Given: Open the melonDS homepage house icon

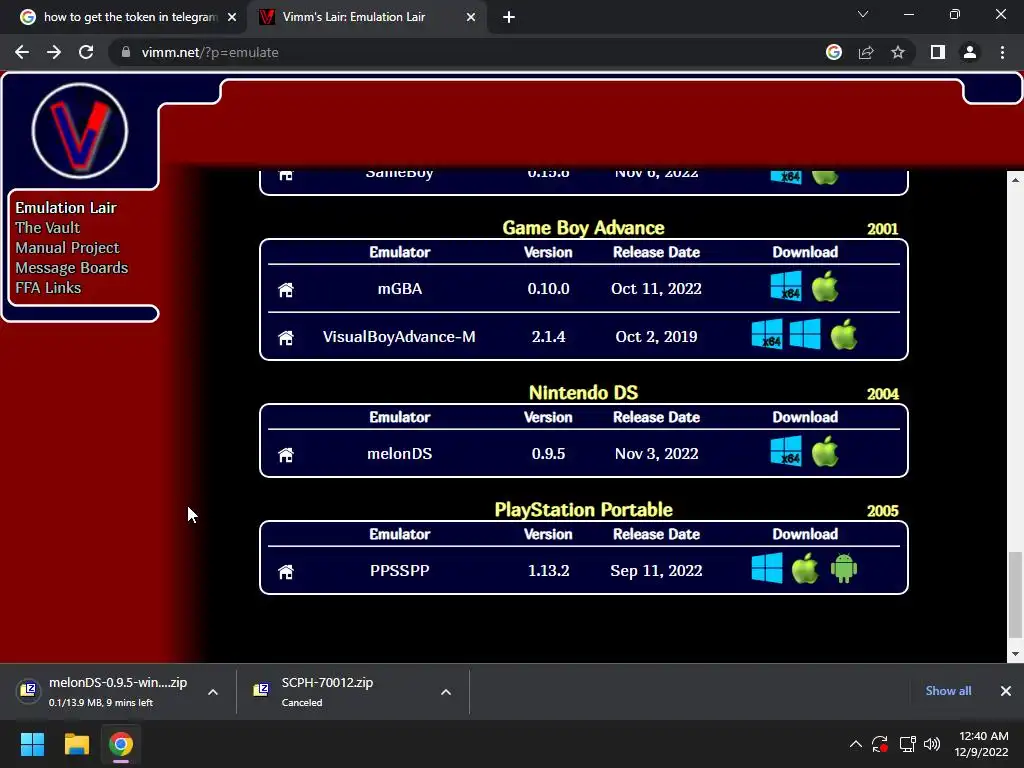Looking at the screenshot, I should click(285, 455).
